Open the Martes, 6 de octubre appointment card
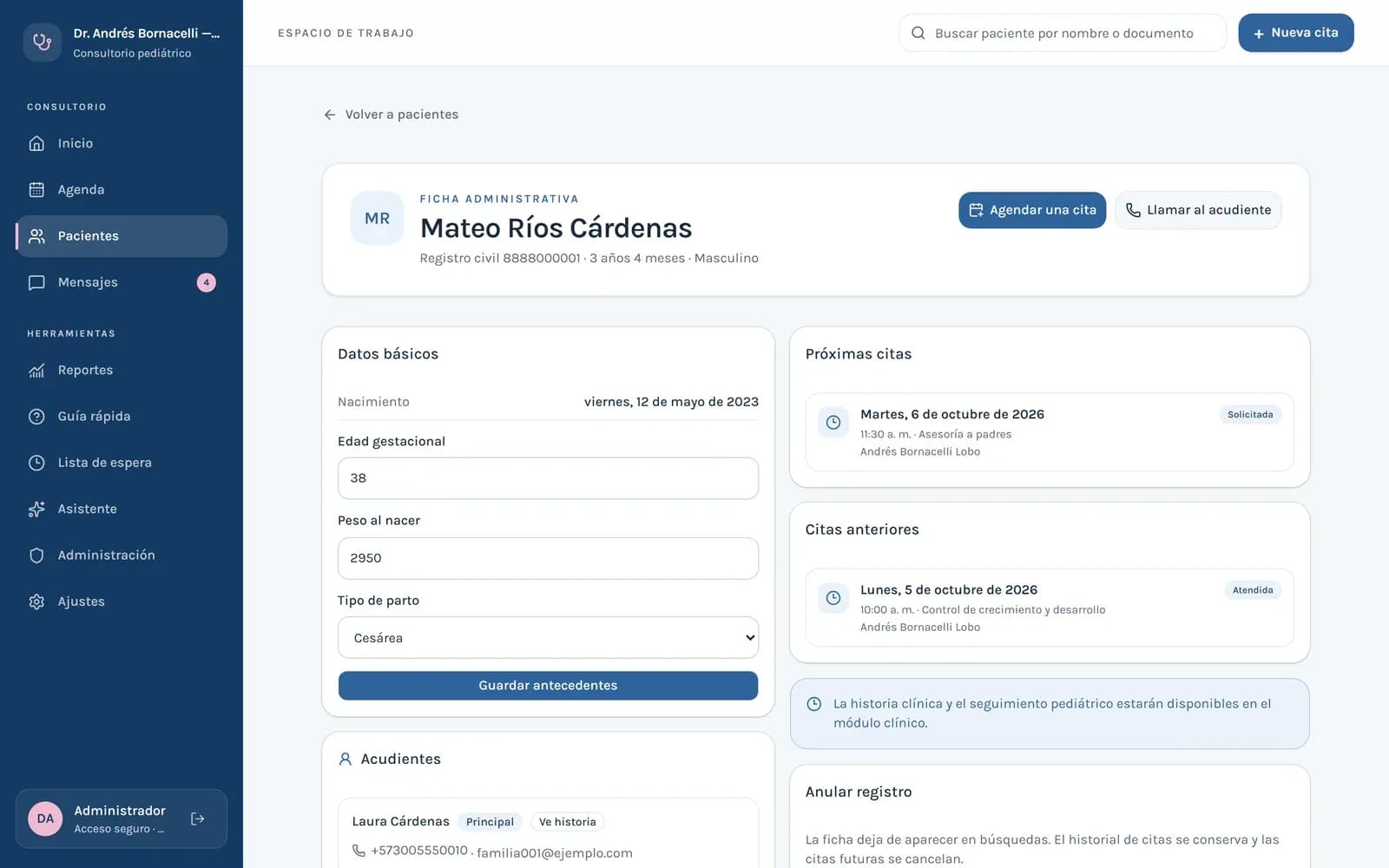The height and width of the screenshot is (868, 1389). coord(1049,432)
